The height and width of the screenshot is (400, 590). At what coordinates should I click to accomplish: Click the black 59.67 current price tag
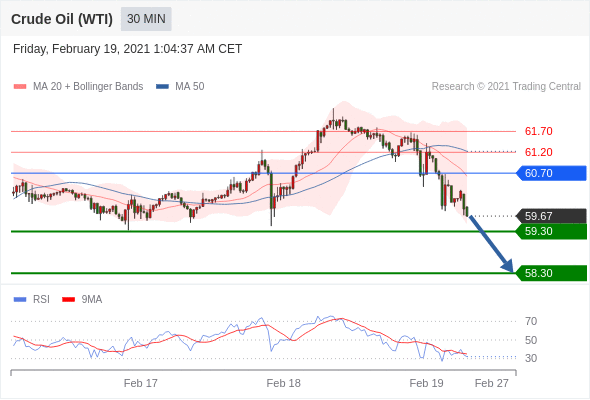[x=552, y=216]
